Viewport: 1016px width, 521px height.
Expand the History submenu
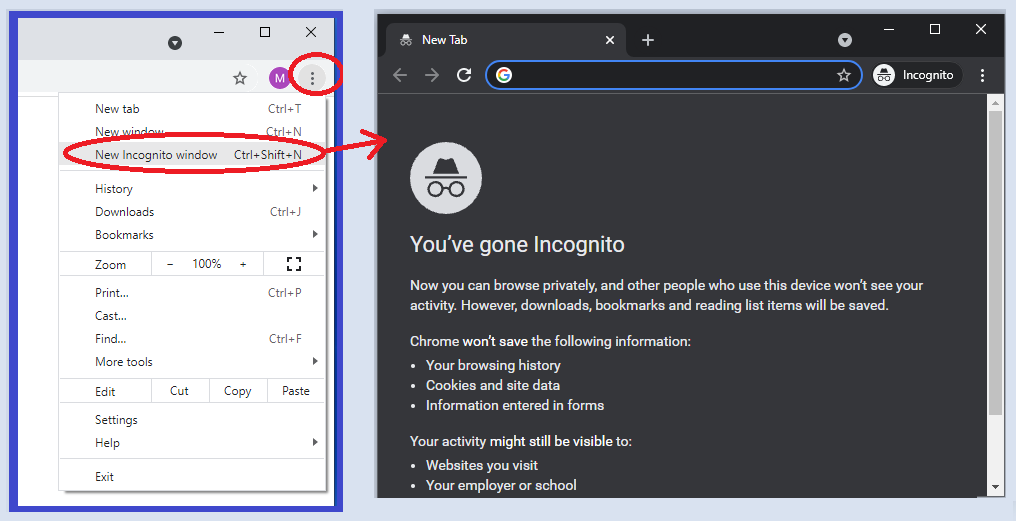(192, 189)
